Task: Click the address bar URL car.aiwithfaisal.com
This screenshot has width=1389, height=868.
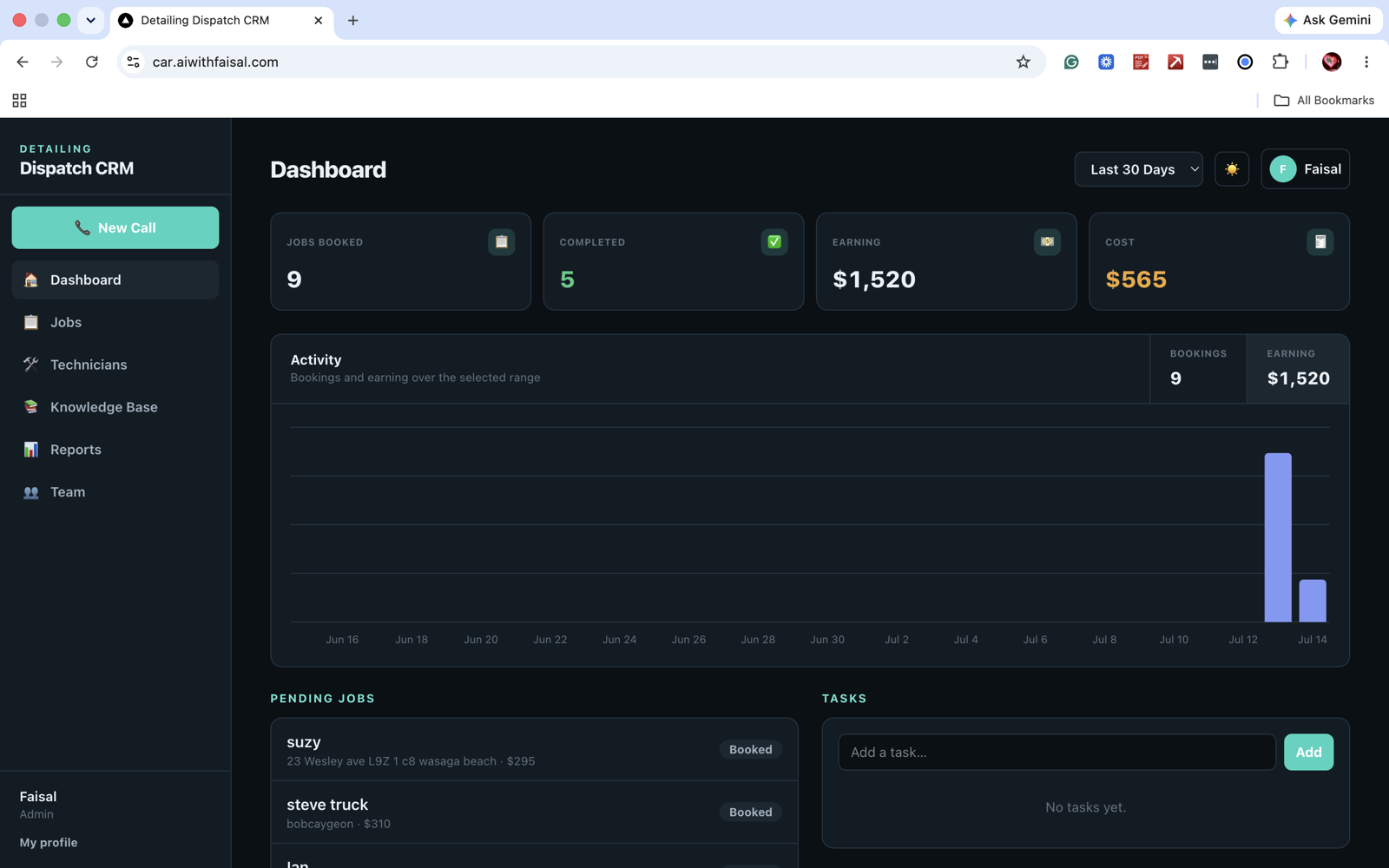Action: pos(215,62)
